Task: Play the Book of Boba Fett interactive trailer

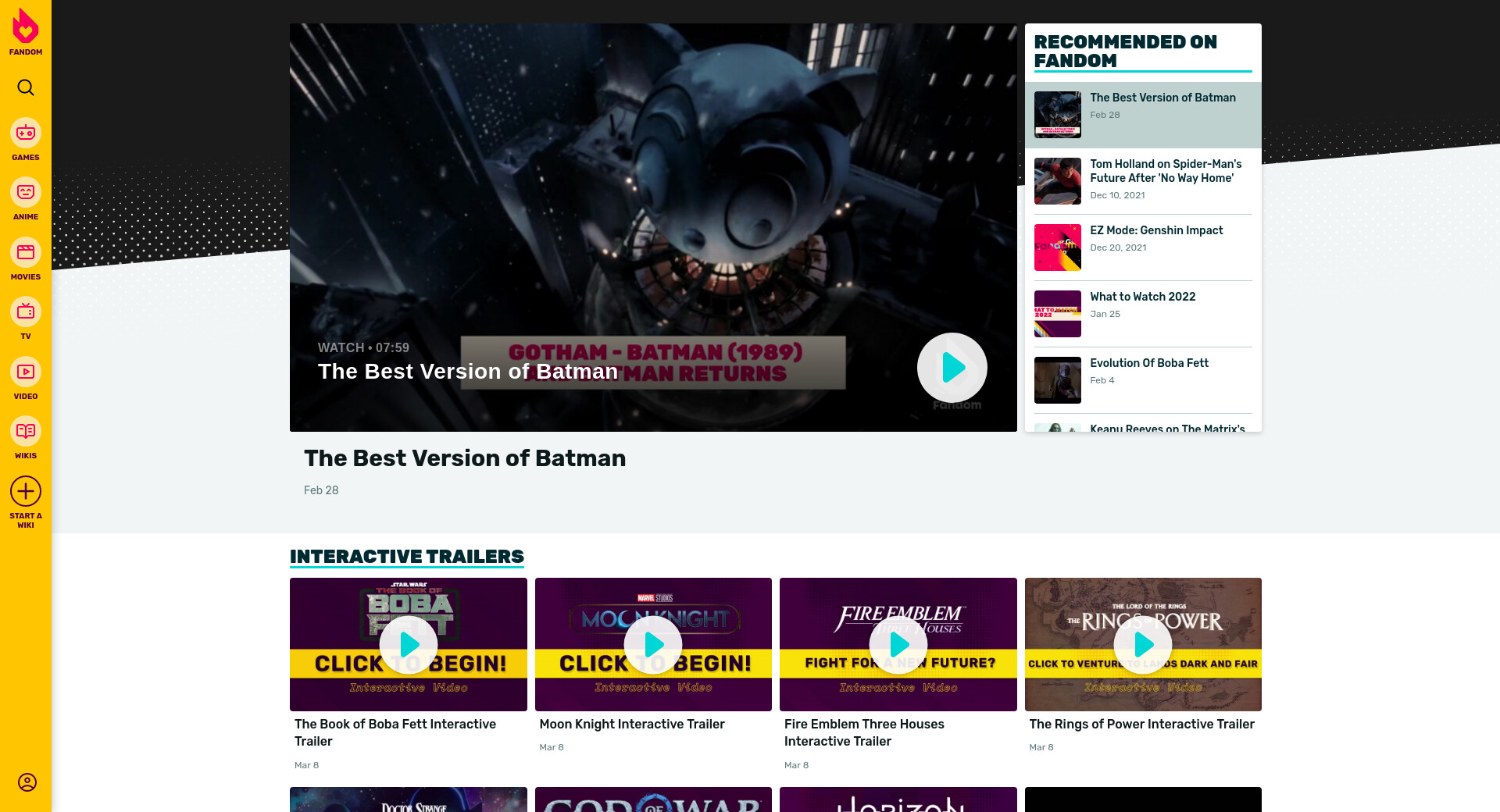Action: (x=409, y=645)
